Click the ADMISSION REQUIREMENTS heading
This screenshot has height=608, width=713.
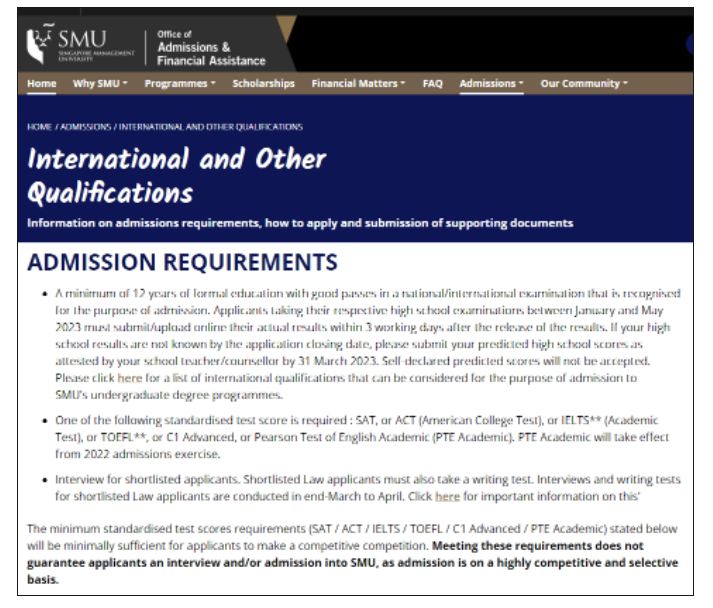(182, 262)
